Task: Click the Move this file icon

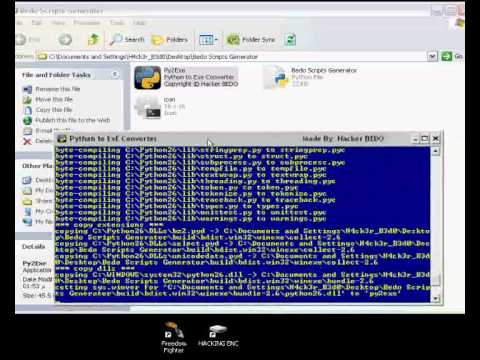Action: 27,100
